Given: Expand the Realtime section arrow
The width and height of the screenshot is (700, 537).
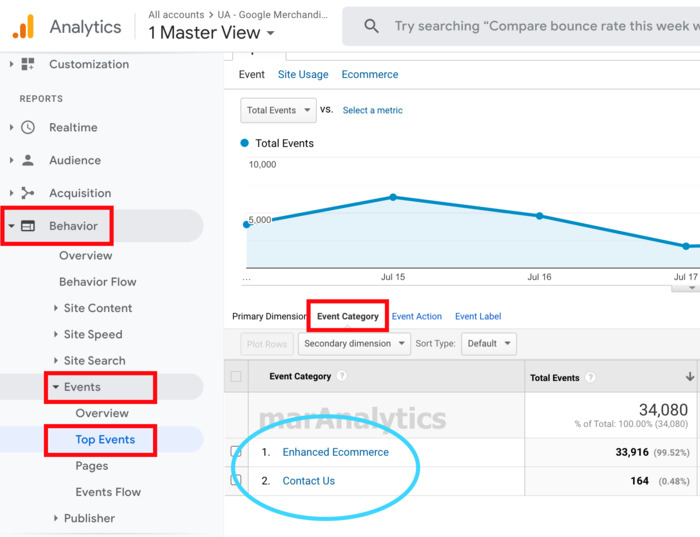Looking at the screenshot, I should [x=11, y=127].
